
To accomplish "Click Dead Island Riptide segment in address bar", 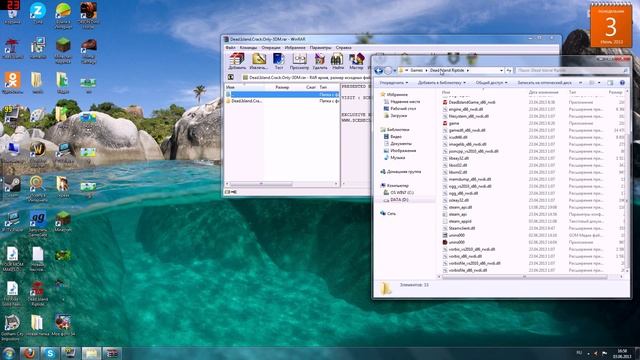I will pos(447,71).
